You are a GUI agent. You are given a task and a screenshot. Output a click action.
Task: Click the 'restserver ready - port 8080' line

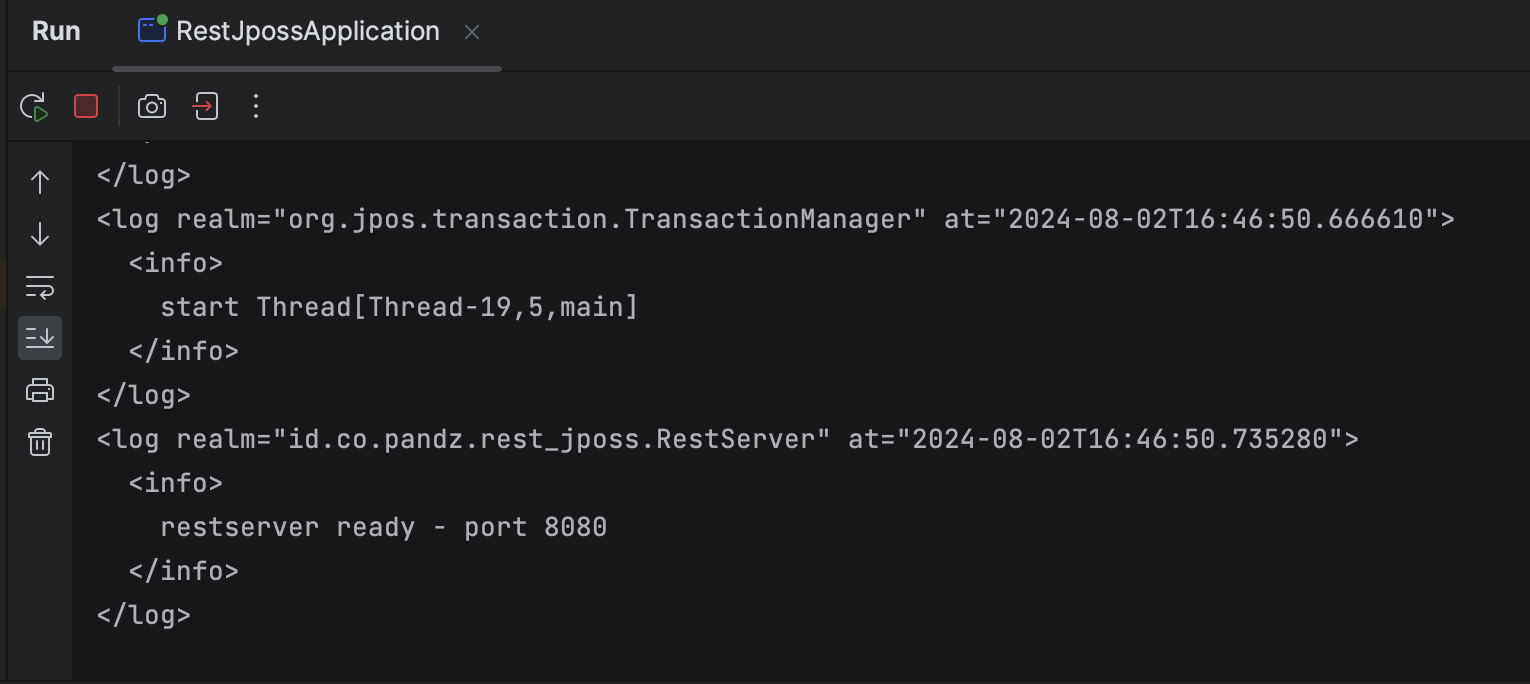click(384, 527)
